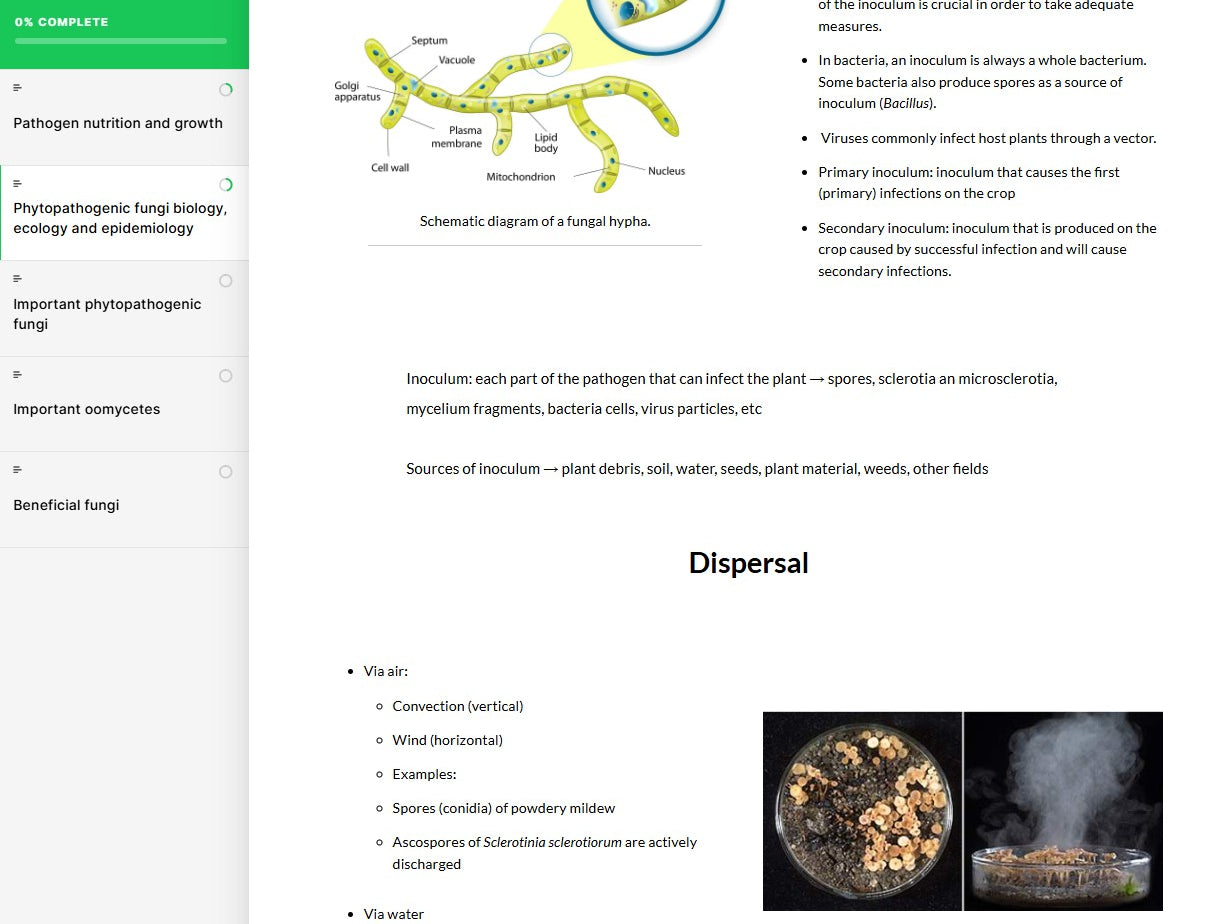Select the "Phytopathogenic fungi biology, ecology and epidemiology" lesson
Viewport: 1232px width, 924px height.
click(120, 216)
